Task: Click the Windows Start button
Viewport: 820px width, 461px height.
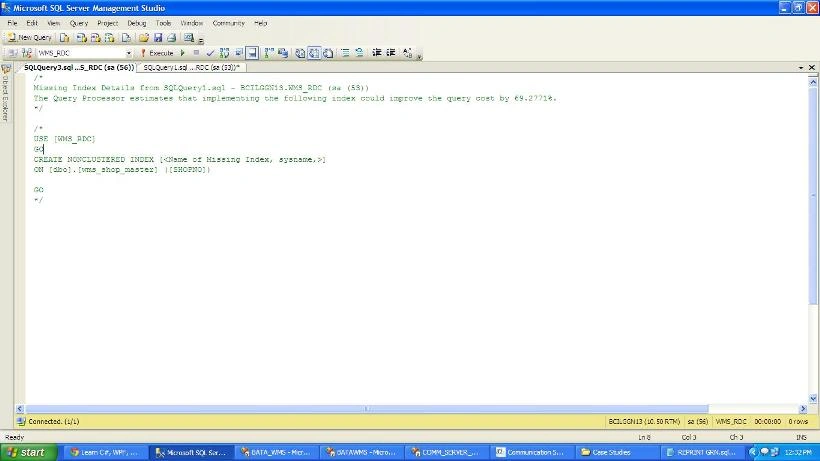Action: 28,452
